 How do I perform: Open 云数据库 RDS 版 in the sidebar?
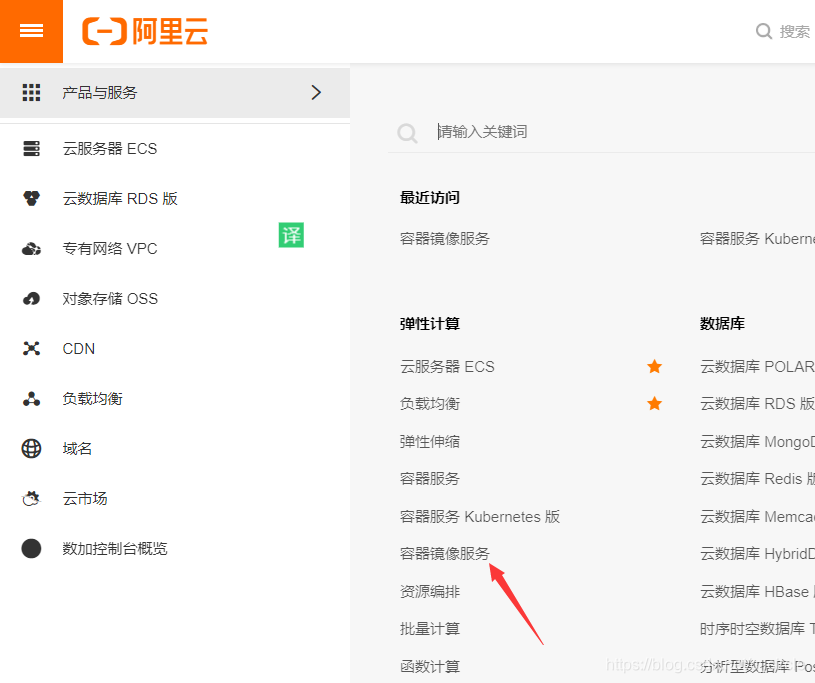coord(120,199)
